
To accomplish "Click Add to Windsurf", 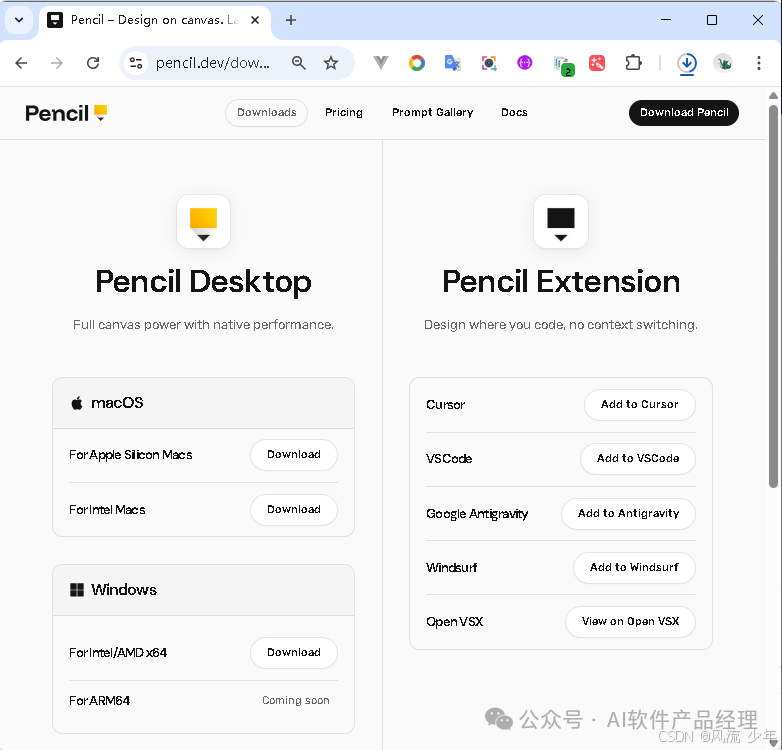I will pyautogui.click(x=634, y=567).
